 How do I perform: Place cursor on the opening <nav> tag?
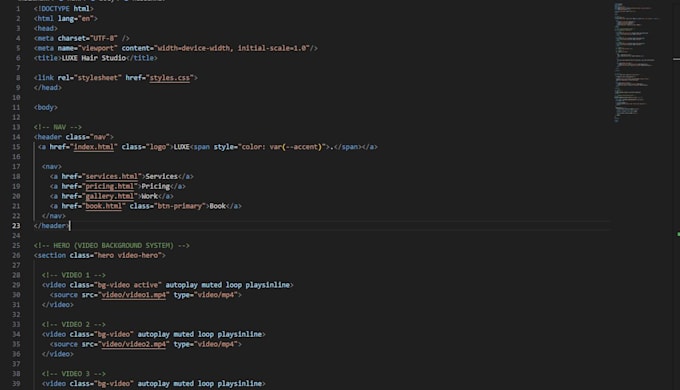click(52, 167)
